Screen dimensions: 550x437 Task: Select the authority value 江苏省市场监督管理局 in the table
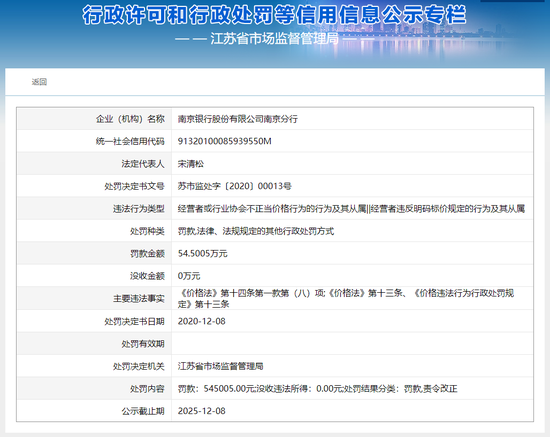[220, 366]
